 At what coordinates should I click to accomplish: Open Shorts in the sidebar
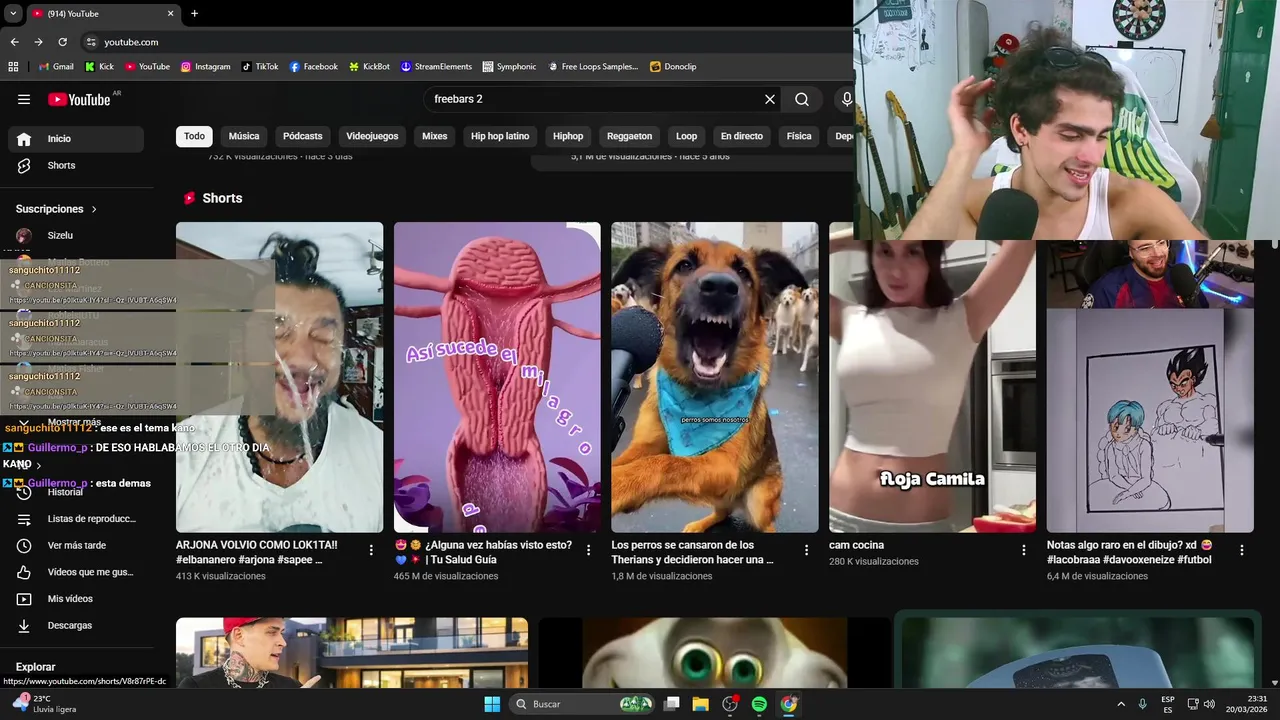click(x=76, y=165)
